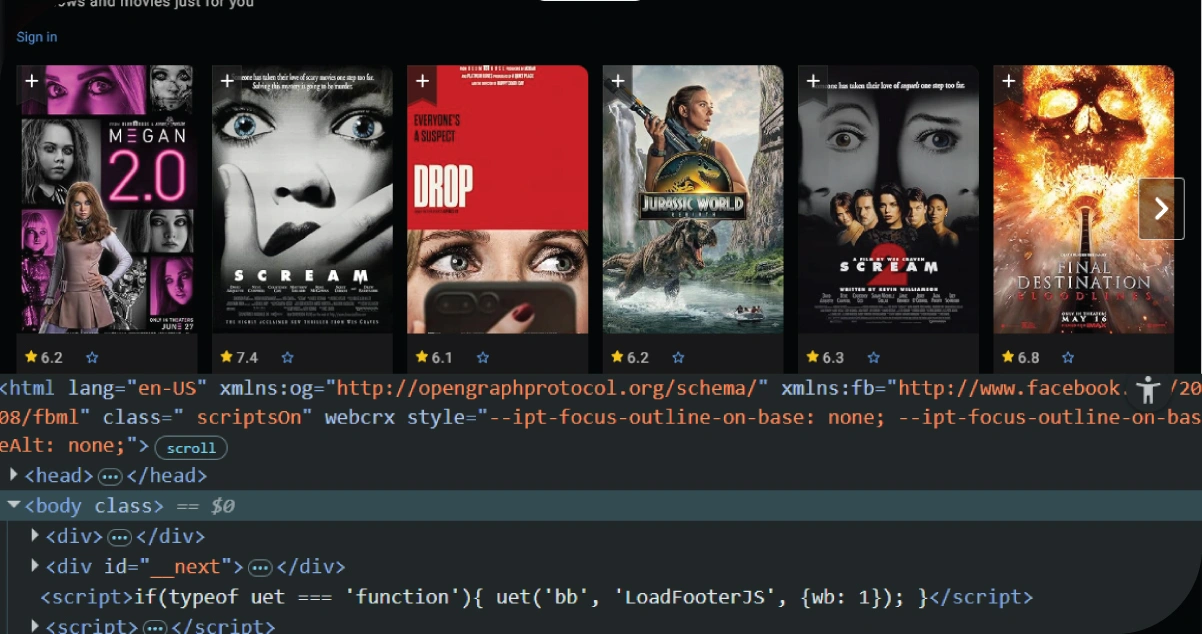
Task: Rate Scream 2 via its empty star icon
Action: click(874, 357)
